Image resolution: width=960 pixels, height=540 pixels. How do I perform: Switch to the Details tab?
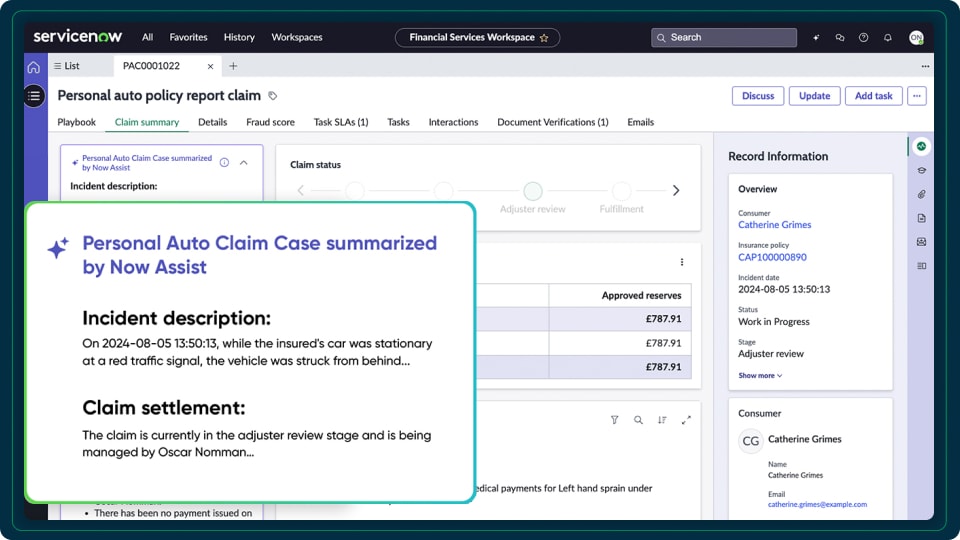[x=212, y=122]
